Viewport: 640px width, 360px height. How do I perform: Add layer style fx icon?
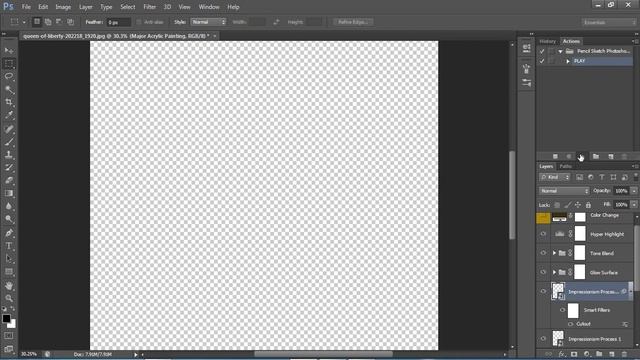click(562, 354)
